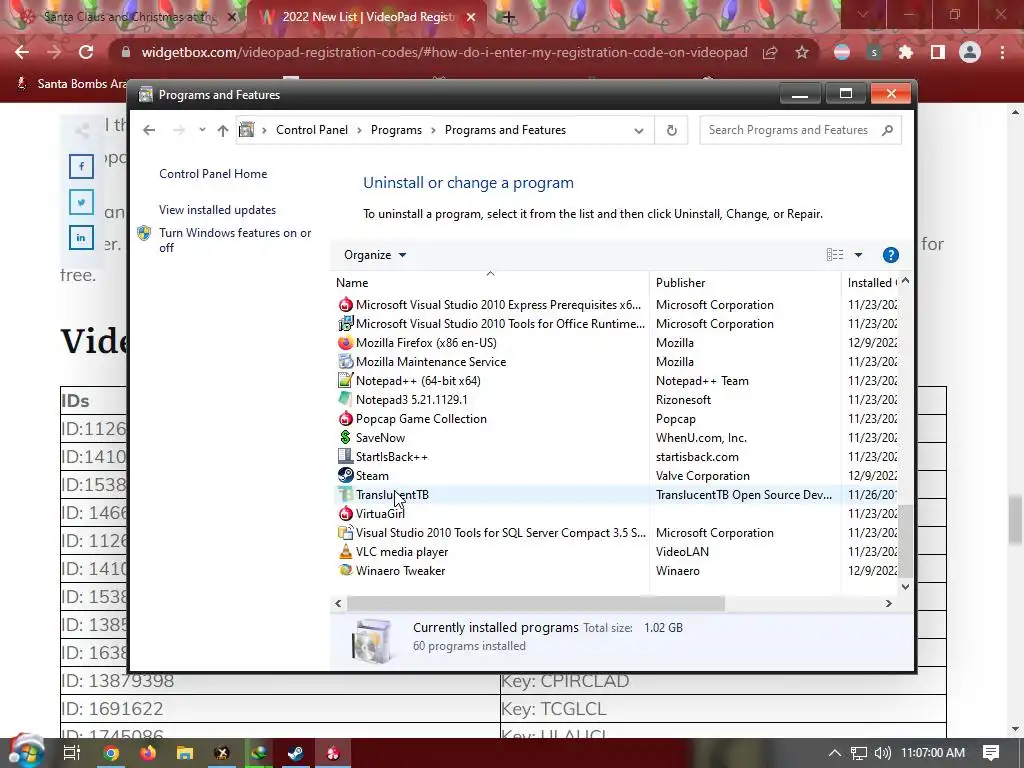This screenshot has width=1024, height=768.
Task: Click the Notepad++ program icon
Action: click(x=345, y=381)
